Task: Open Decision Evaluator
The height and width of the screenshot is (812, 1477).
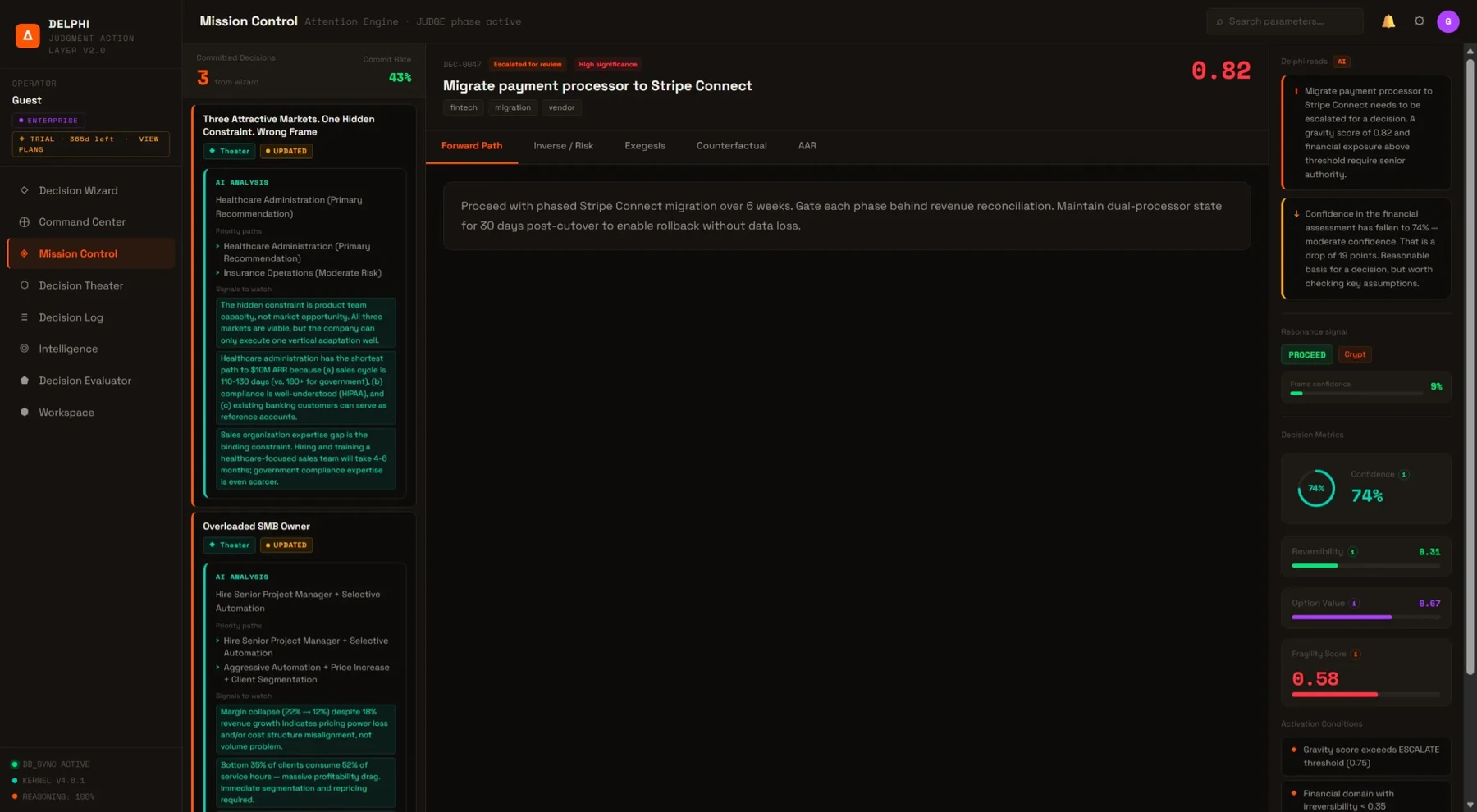Action: pyautogui.click(x=90, y=381)
